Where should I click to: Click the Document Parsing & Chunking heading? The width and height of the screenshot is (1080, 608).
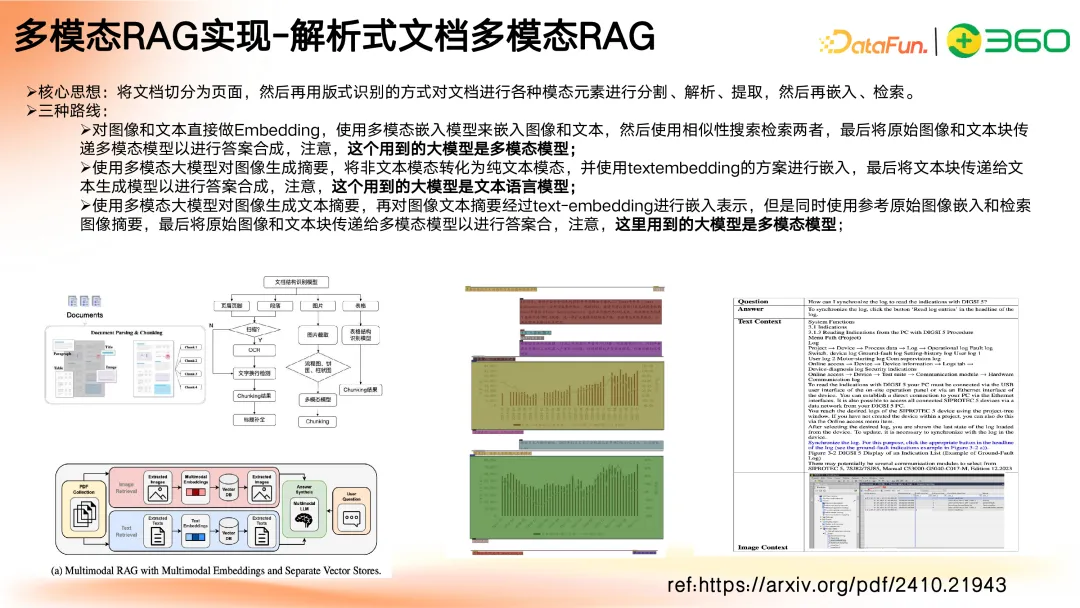[127, 333]
